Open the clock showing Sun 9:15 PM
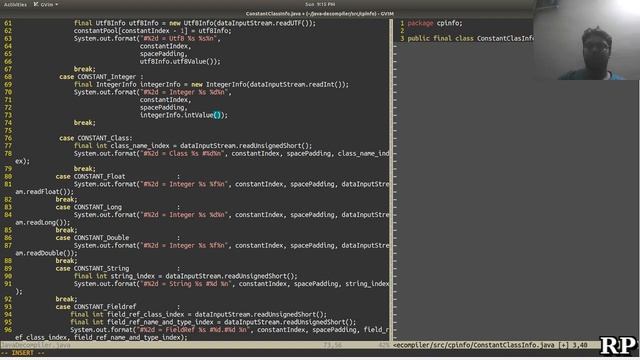The image size is (640, 360). (x=320, y=4)
